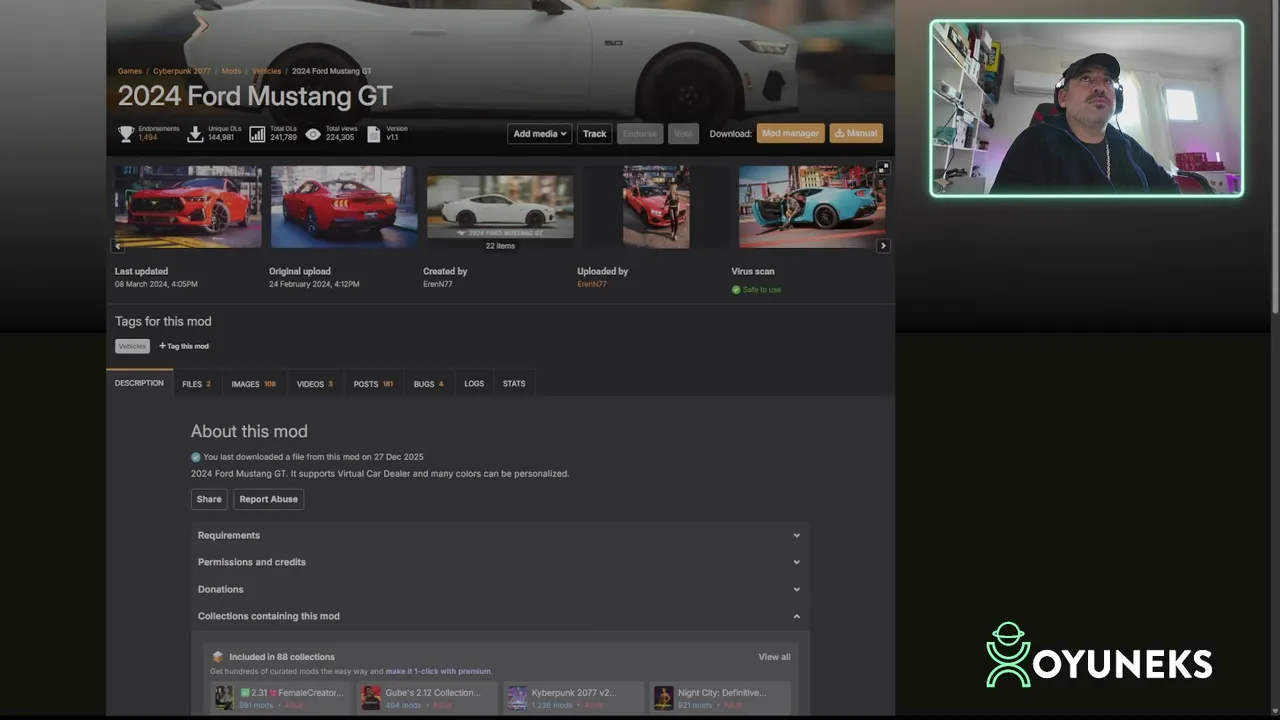Click the Report Abuse button
1280x720 pixels.
click(269, 499)
